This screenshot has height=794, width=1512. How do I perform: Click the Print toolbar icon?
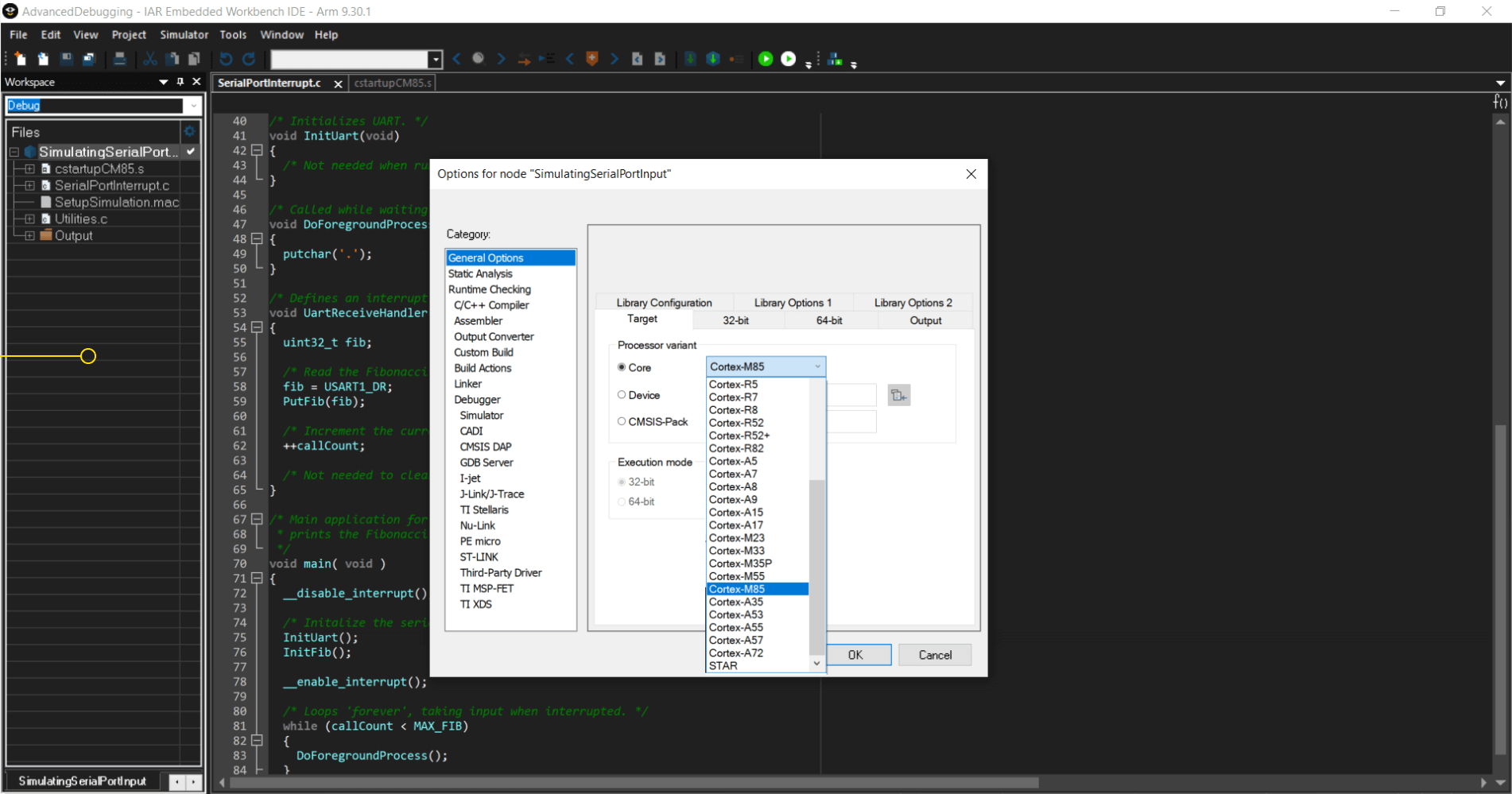pos(120,59)
